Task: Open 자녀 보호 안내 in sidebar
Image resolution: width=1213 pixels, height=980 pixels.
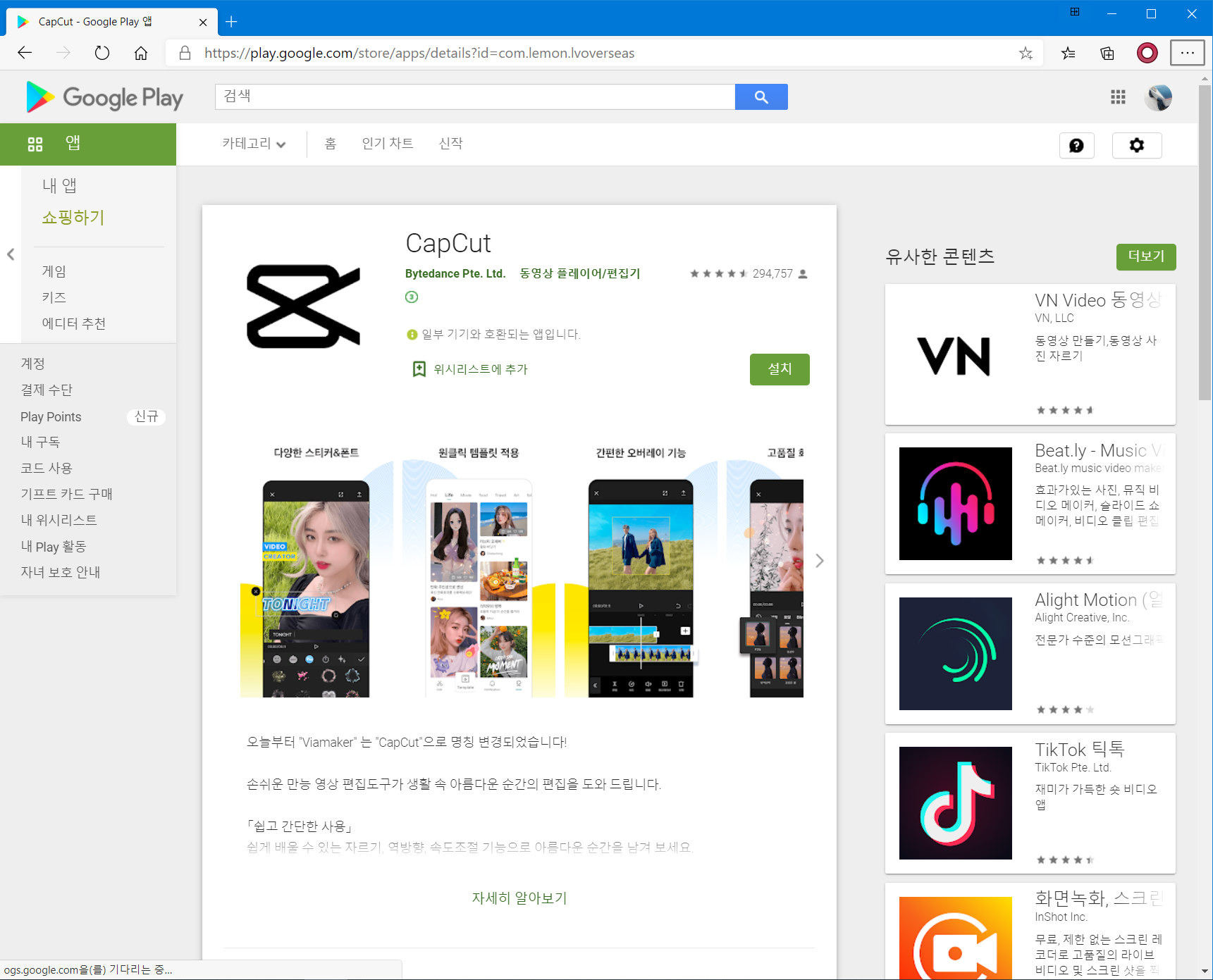Action: pos(61,573)
